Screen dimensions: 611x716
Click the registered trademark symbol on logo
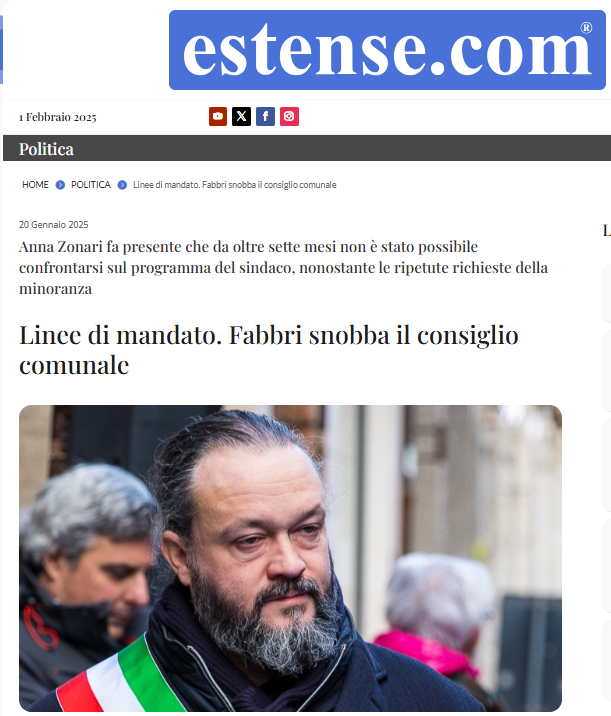click(586, 28)
